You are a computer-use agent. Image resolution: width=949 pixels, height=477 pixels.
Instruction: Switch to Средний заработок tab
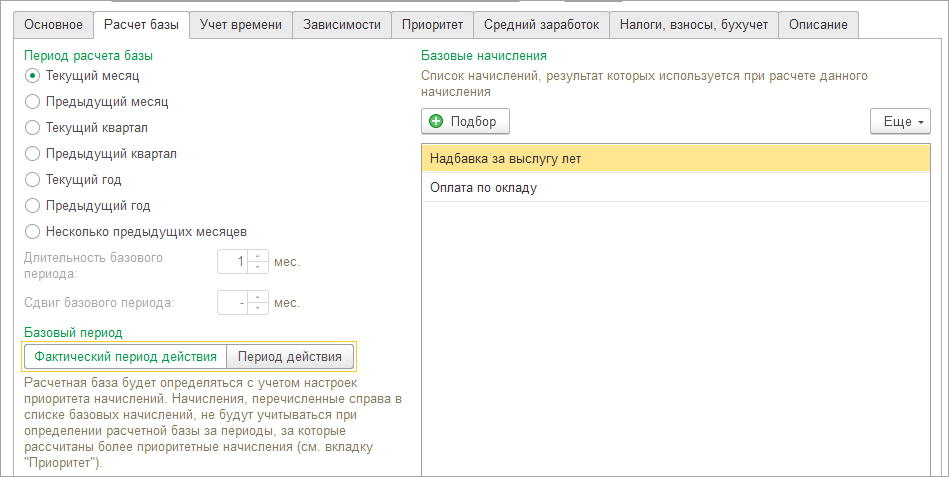[x=540, y=24]
